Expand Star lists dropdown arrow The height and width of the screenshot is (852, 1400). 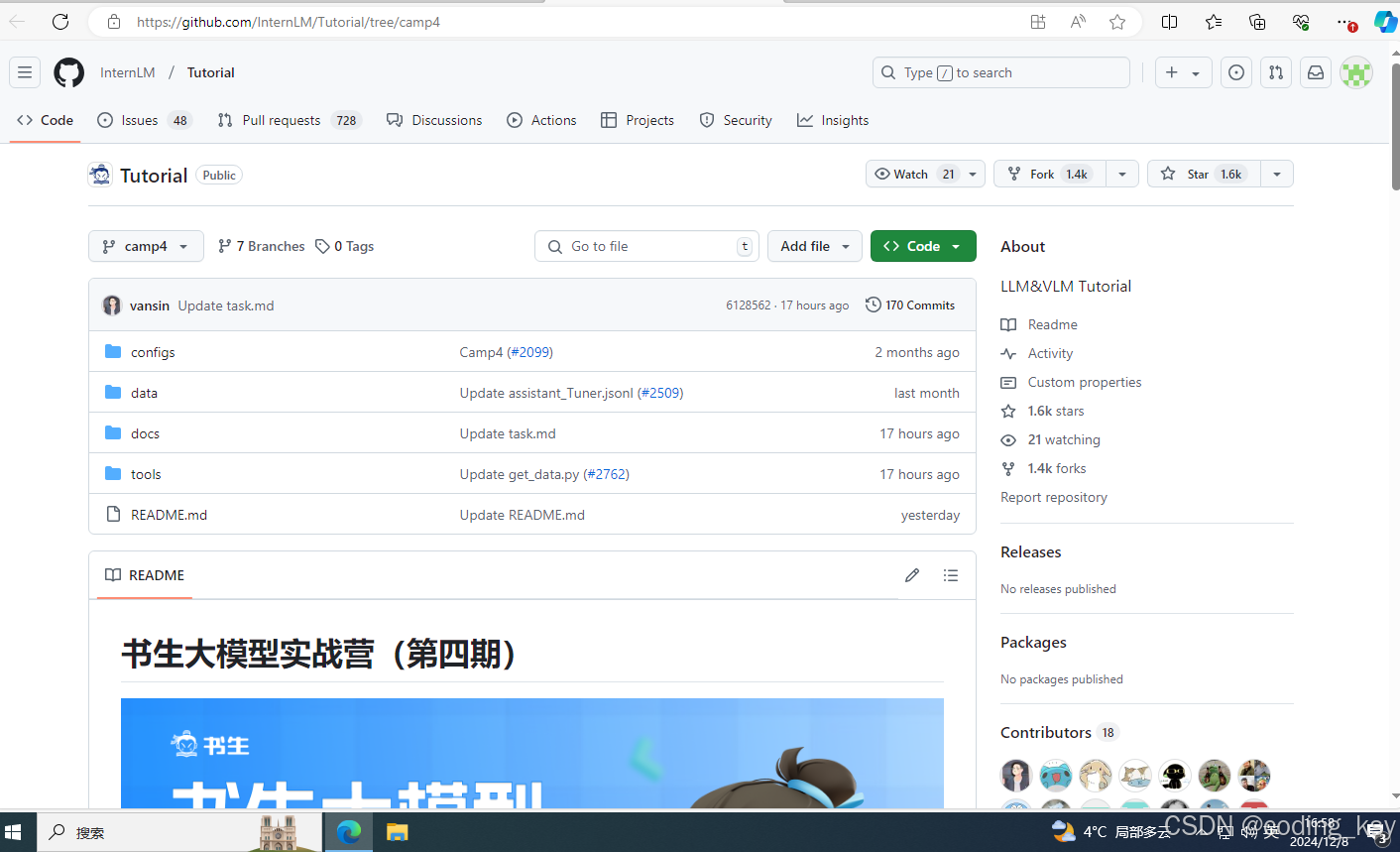point(1277,175)
